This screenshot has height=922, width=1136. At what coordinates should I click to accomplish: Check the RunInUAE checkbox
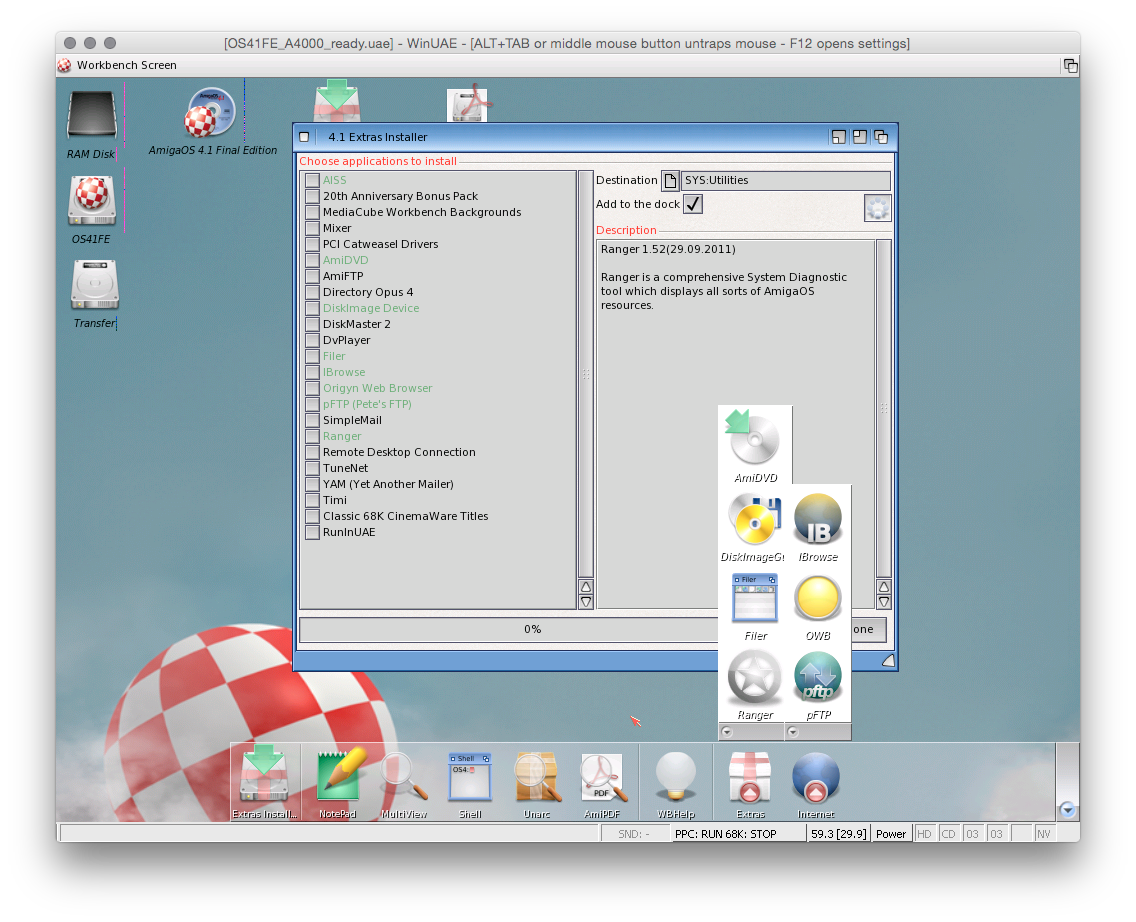pyautogui.click(x=312, y=532)
